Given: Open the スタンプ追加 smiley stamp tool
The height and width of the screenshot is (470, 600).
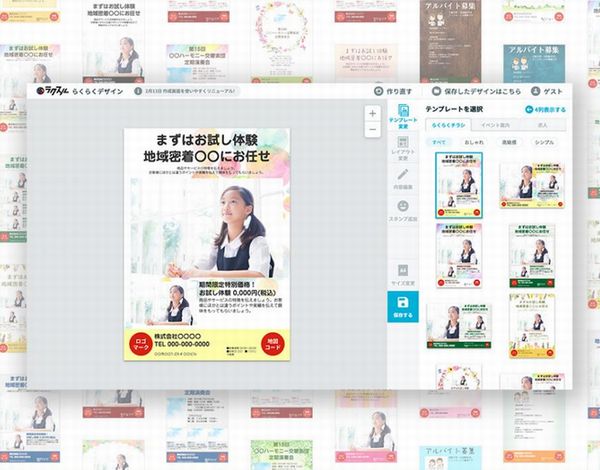Looking at the screenshot, I should click(x=403, y=210).
